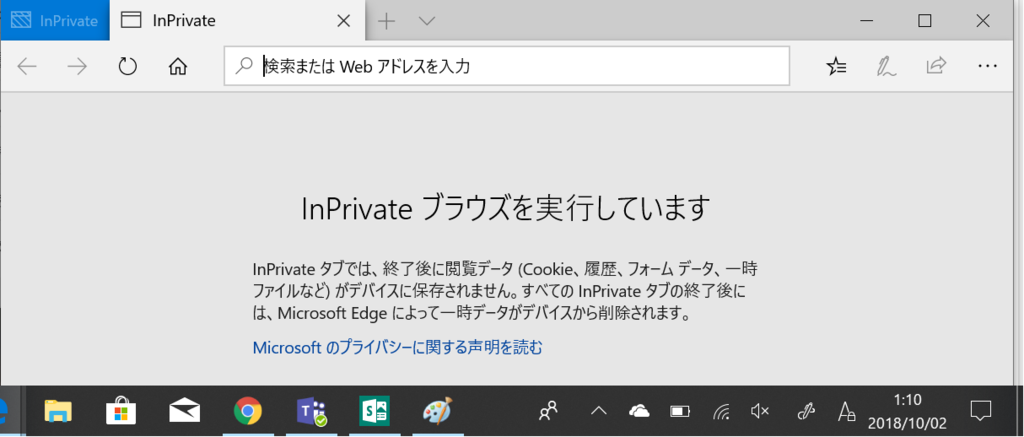Click the Forward navigation arrow
Screen dimensions: 1024x437
click(x=77, y=66)
